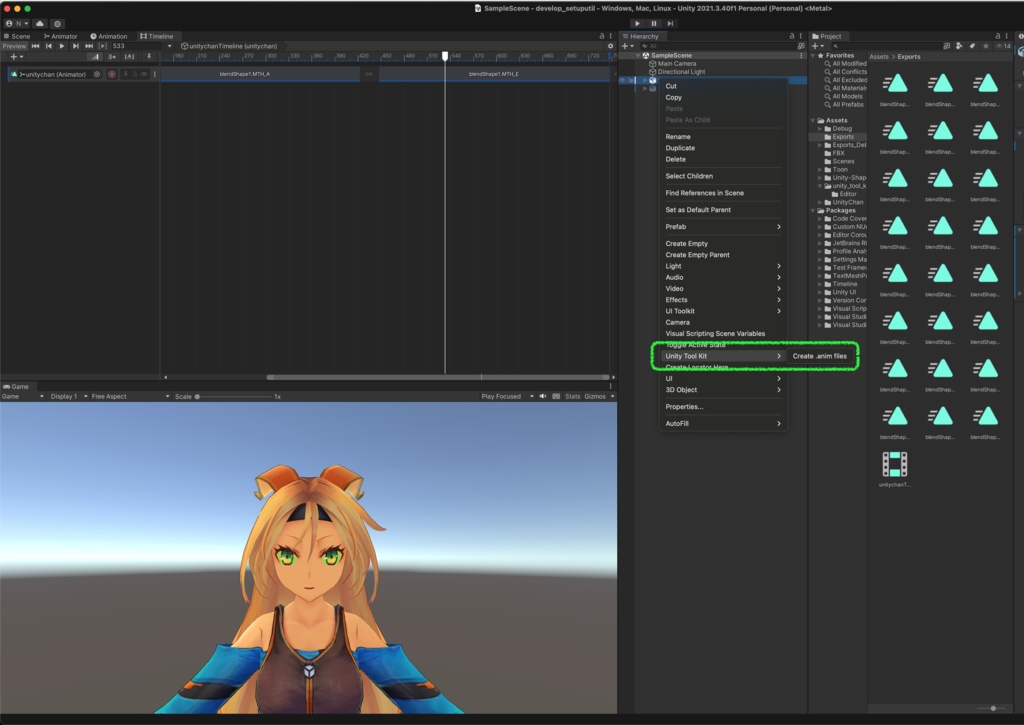Choose Create .anim files from context menu
This screenshot has width=1024, height=725.
822,355
